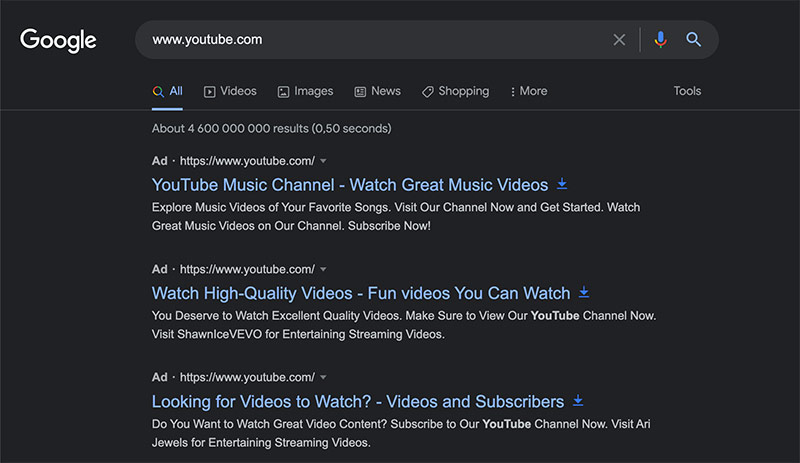Start voice search with microphone icon

(x=660, y=40)
